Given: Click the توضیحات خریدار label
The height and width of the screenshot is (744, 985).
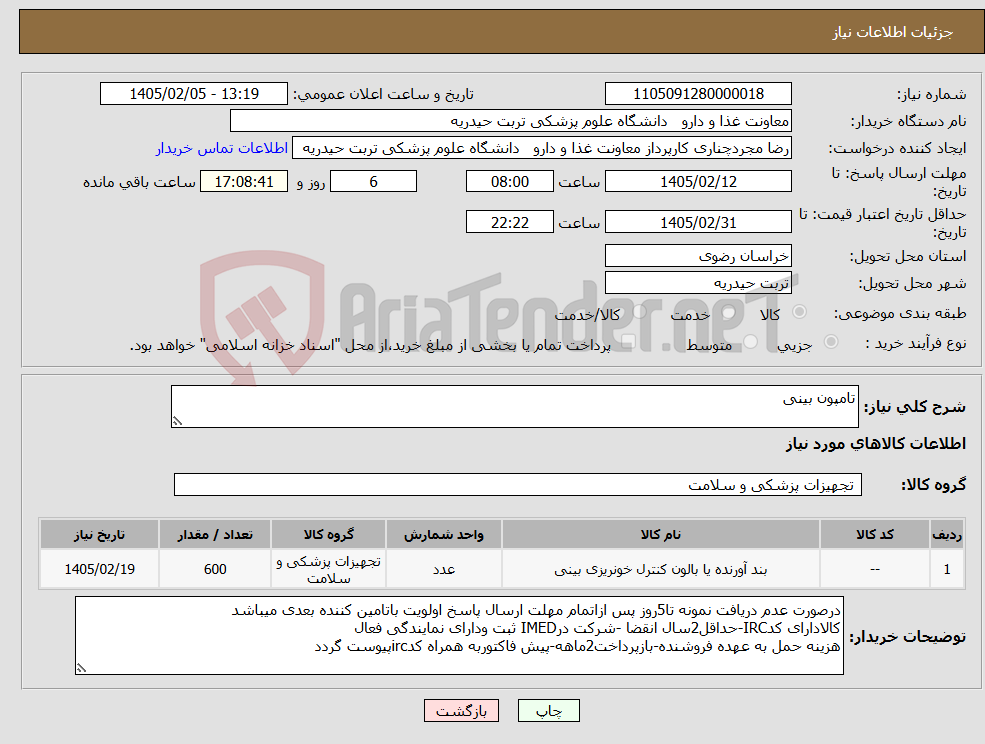Looking at the screenshot, I should tap(908, 637).
